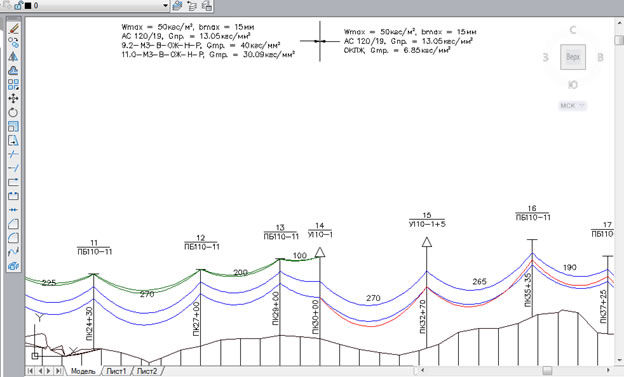Select the Copy objects tool
This screenshot has width=624, height=377.
point(13,43)
